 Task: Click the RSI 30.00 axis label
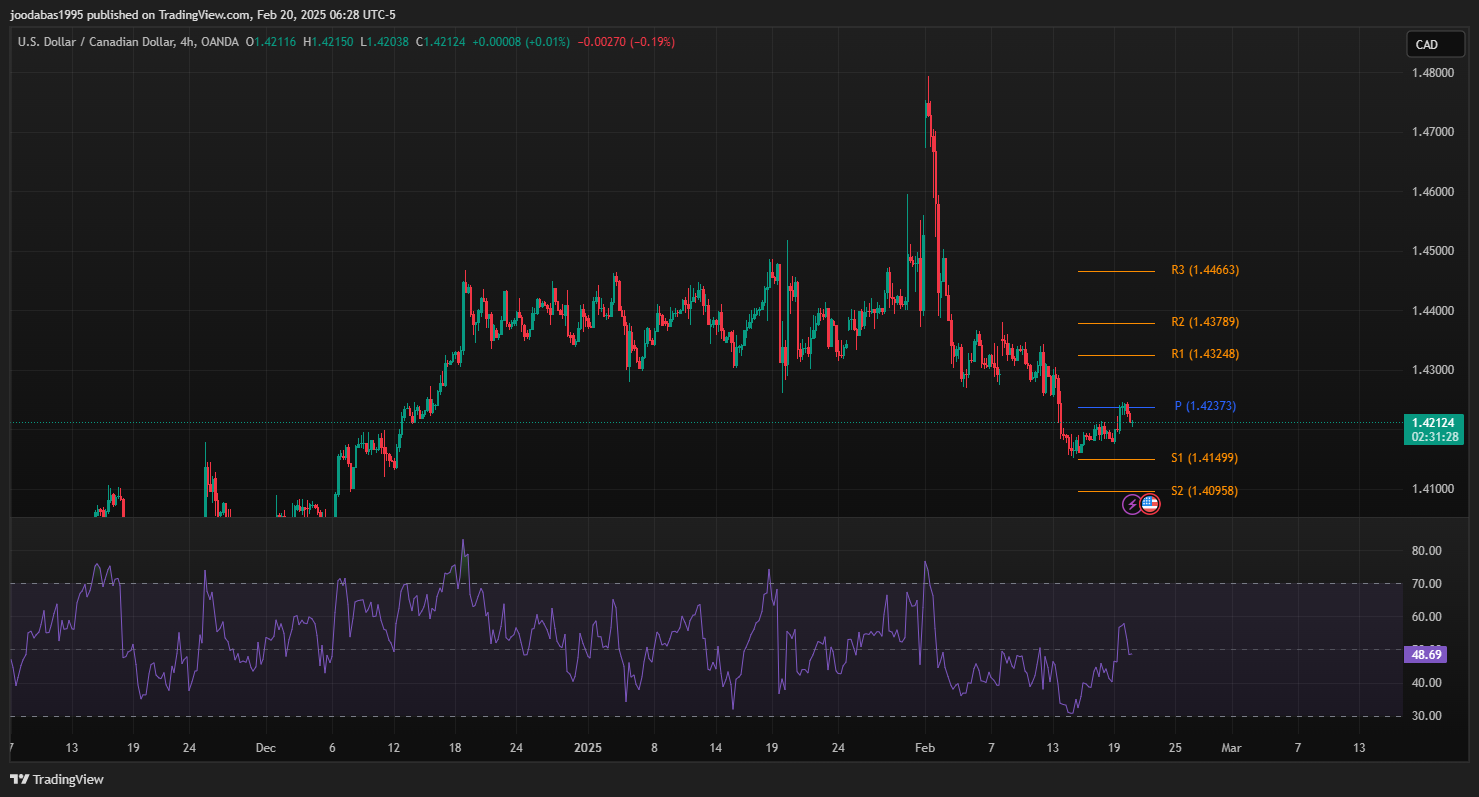1426,716
